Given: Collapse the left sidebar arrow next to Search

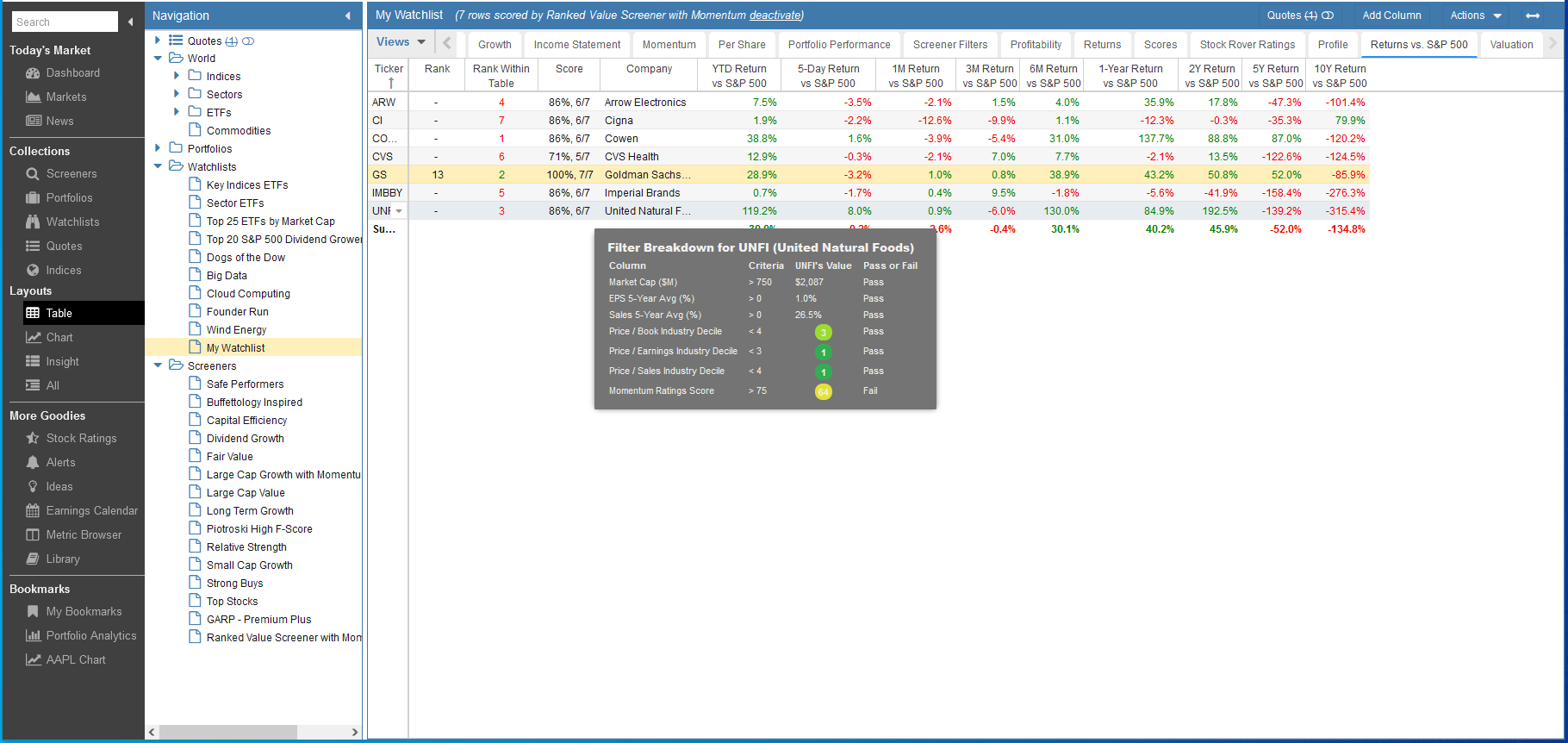Looking at the screenshot, I should pos(131,22).
